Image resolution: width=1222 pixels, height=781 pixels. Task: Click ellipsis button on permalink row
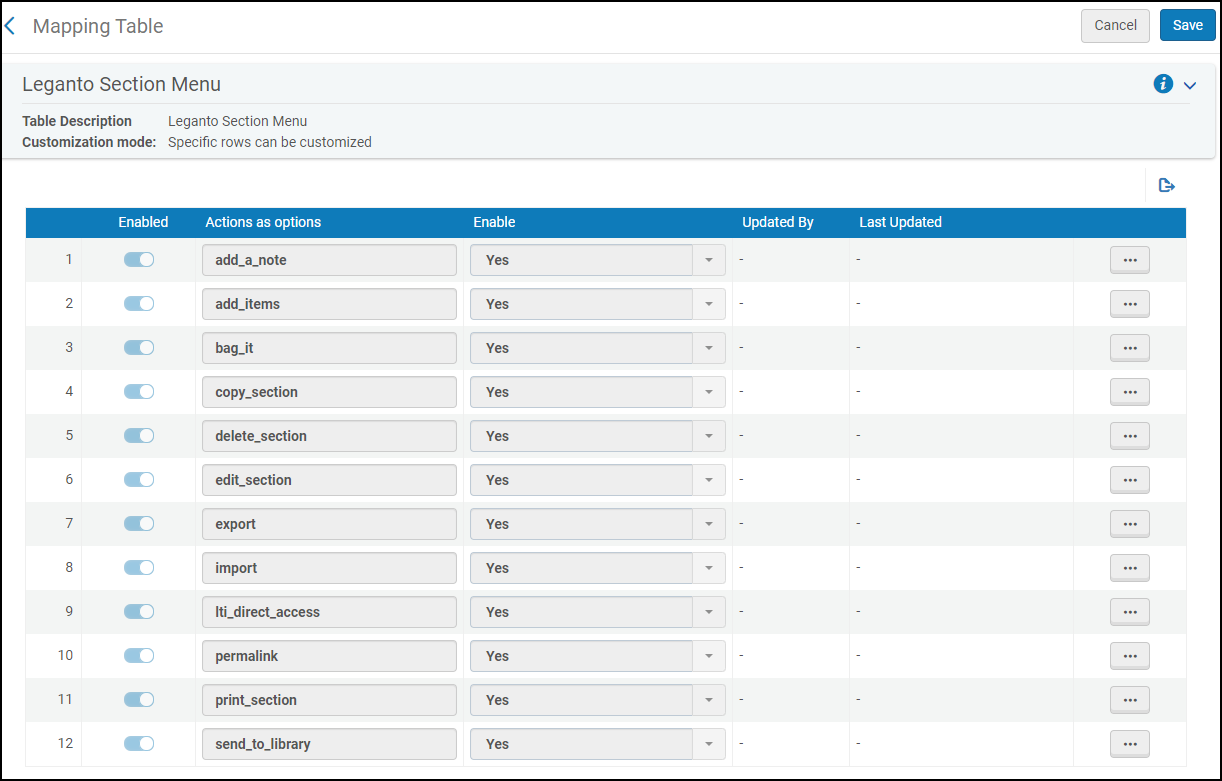1129,656
